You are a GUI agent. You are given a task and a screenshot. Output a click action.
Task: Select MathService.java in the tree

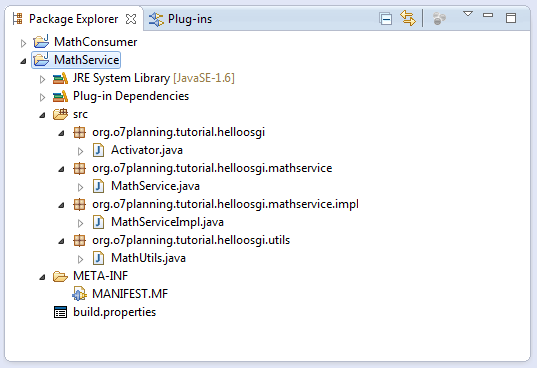tap(155, 186)
